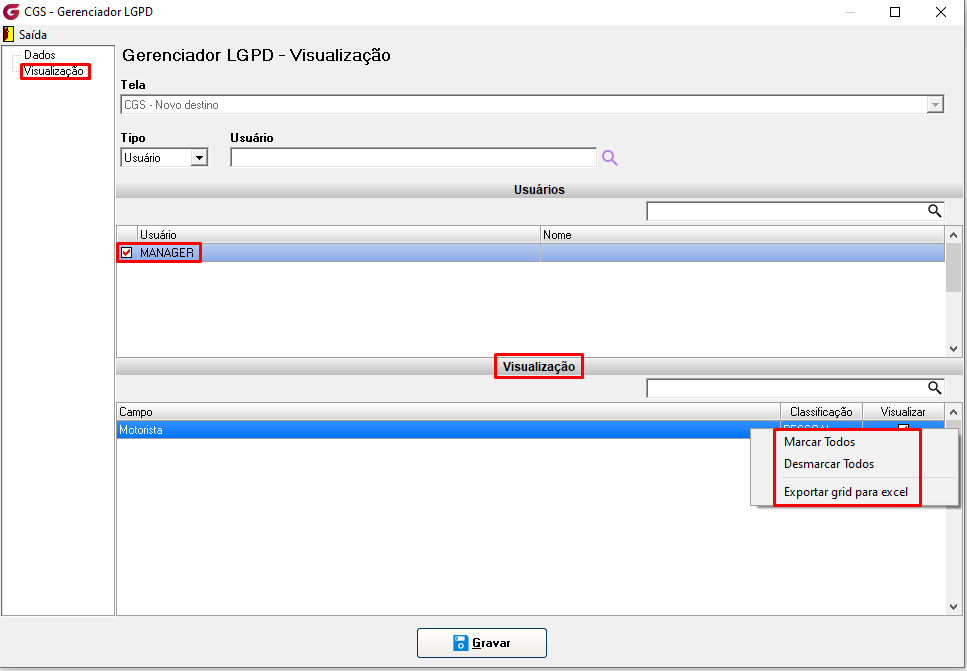Choose Desmarcar Todos in context menu
Viewport: 967px width, 671px height.
(829, 464)
